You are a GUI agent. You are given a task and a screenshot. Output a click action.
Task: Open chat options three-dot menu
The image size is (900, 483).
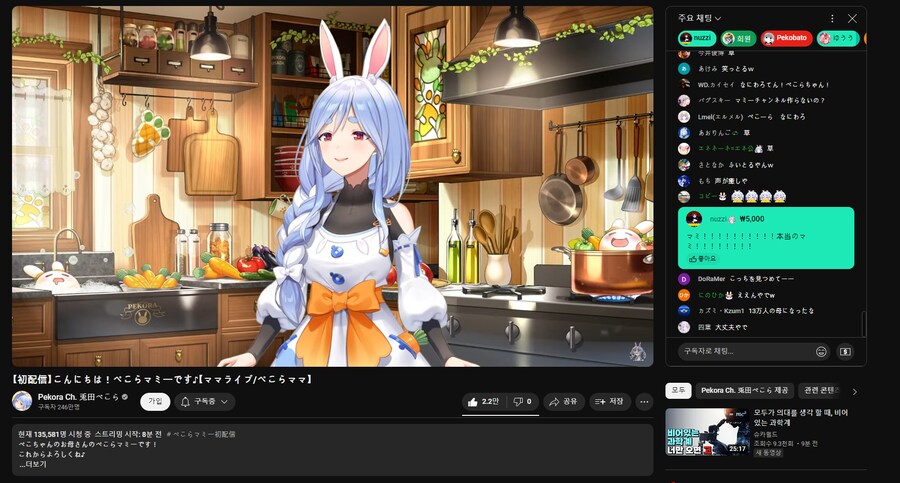coord(831,18)
